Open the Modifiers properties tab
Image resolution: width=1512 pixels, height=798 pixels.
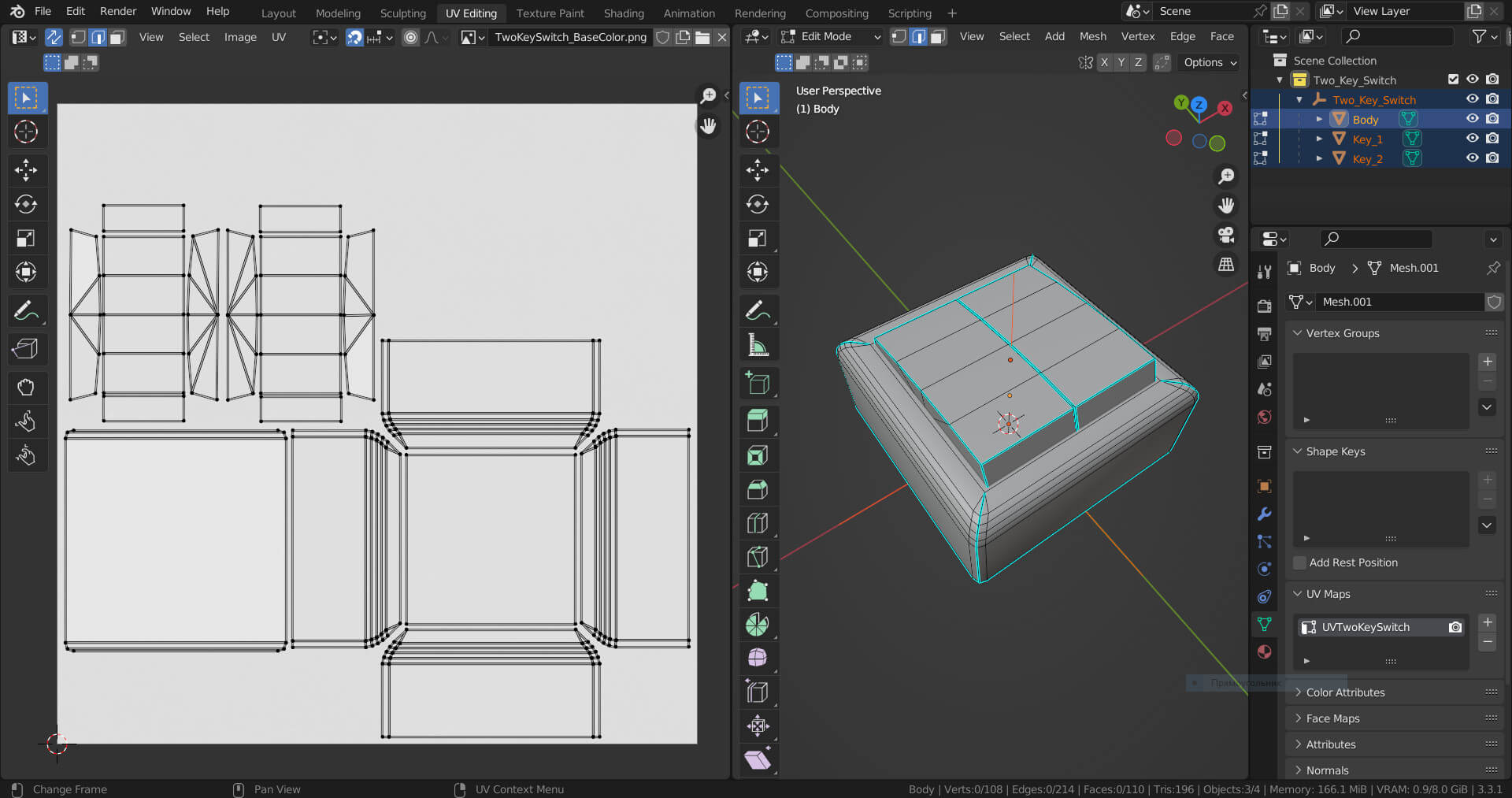pos(1264,514)
